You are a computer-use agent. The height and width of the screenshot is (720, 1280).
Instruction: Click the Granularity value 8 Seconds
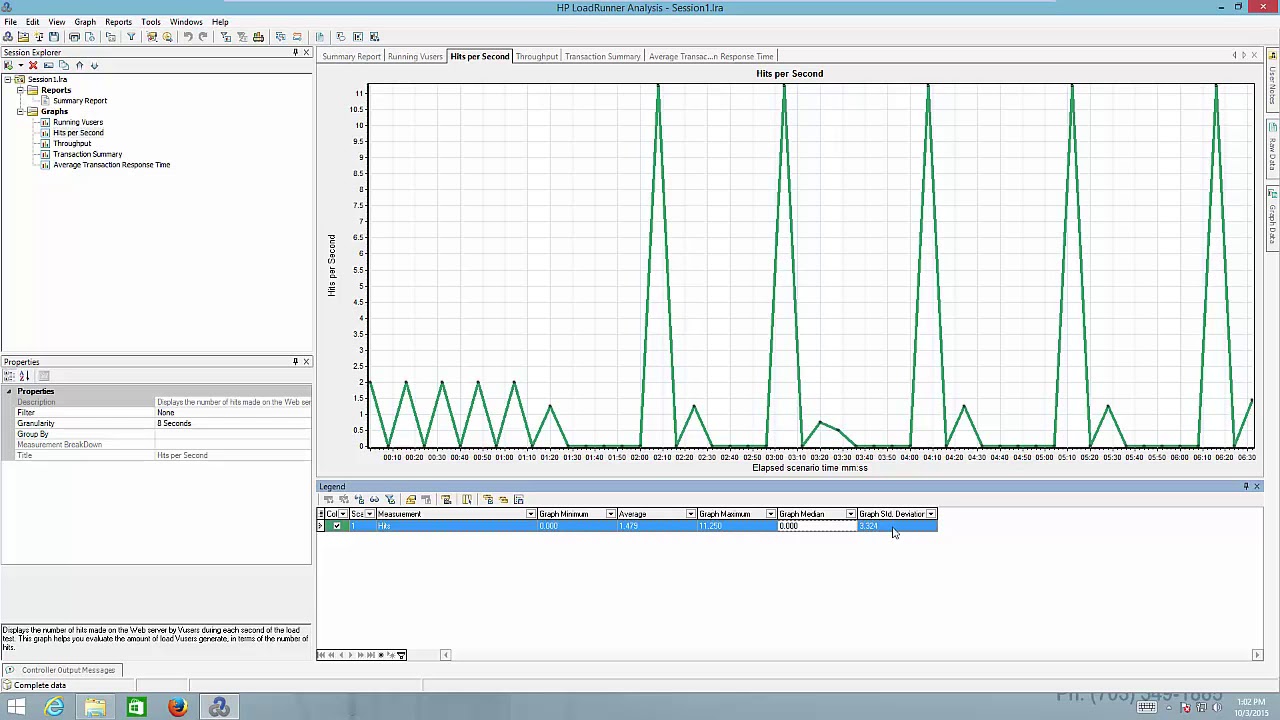[x=233, y=423]
